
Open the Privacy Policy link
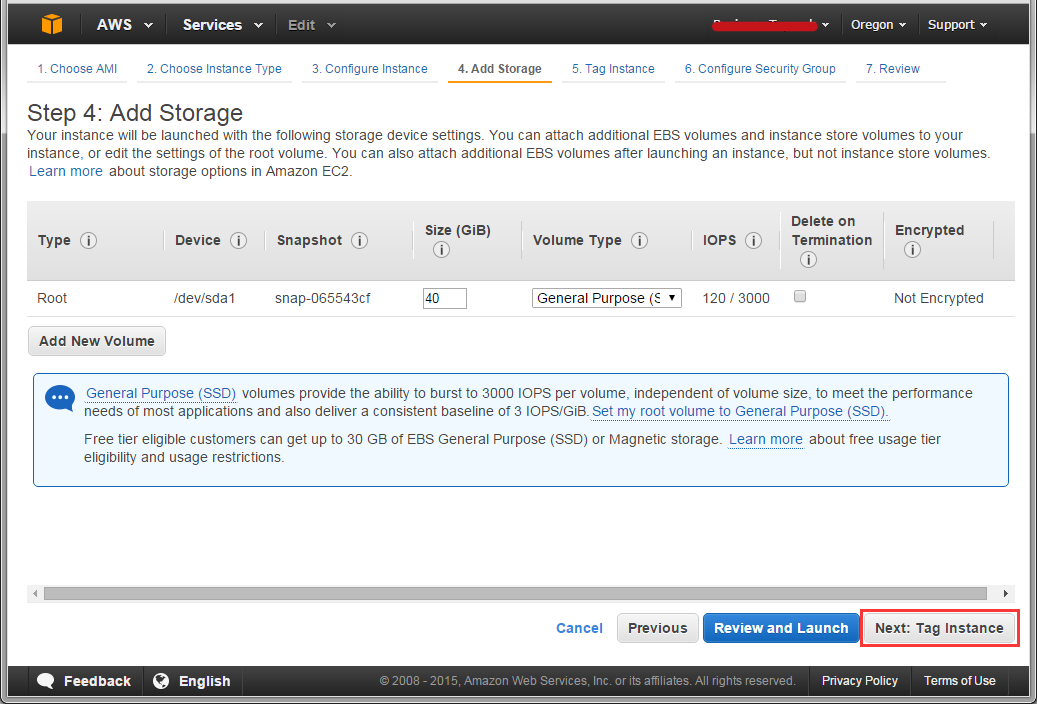pos(860,681)
